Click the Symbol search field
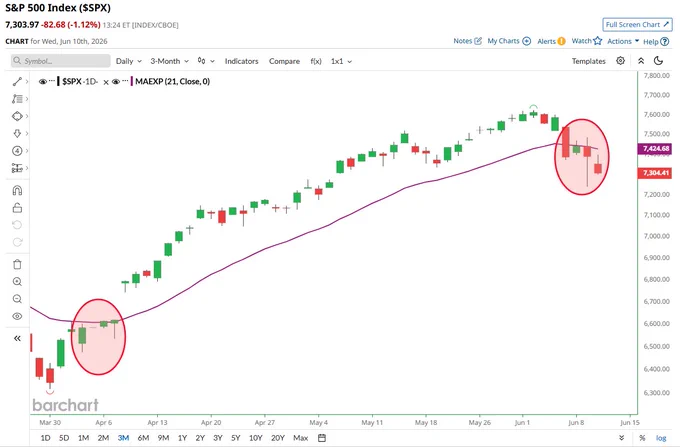The width and height of the screenshot is (680, 447). 61,61
